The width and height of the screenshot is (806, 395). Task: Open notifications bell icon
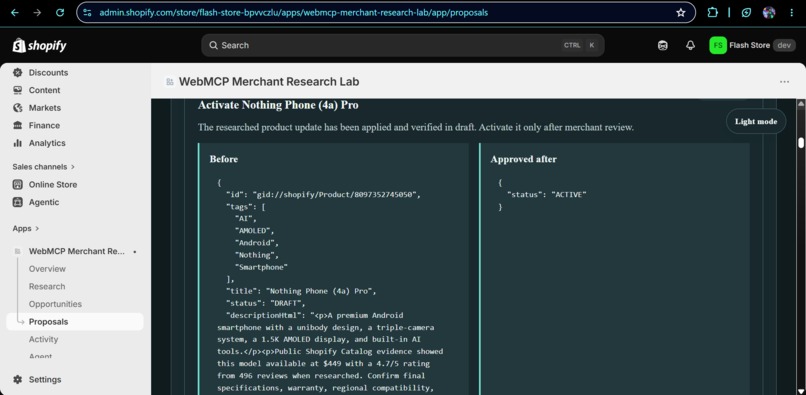pyautogui.click(x=690, y=45)
